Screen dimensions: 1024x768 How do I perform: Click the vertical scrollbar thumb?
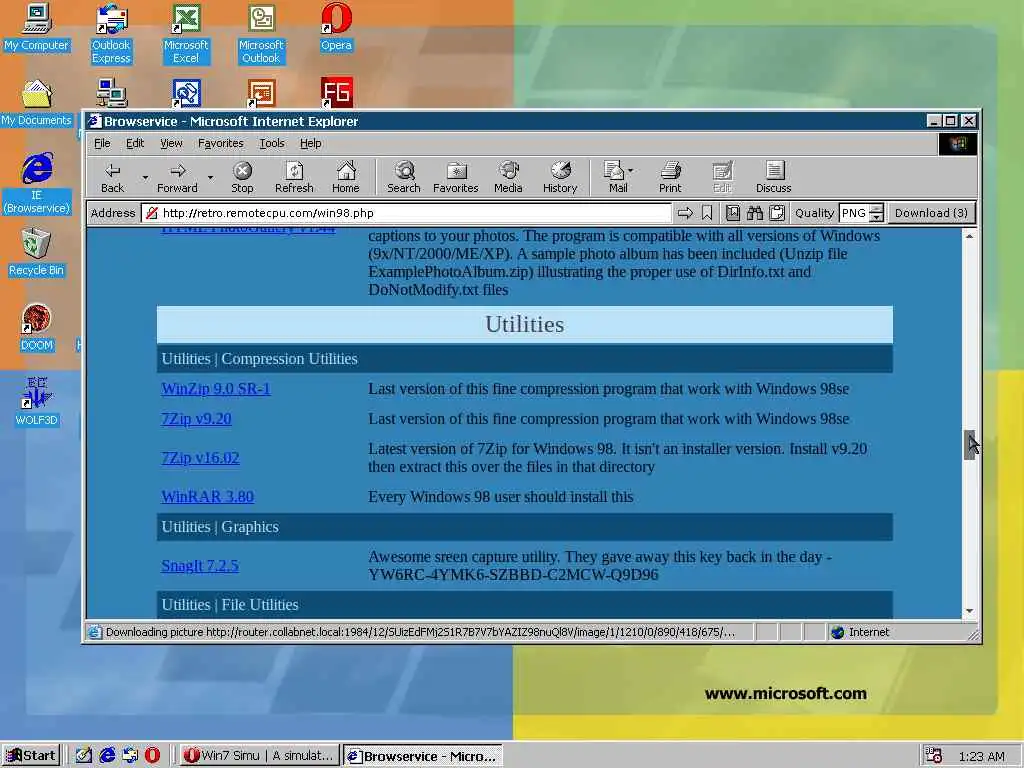pyautogui.click(x=969, y=445)
